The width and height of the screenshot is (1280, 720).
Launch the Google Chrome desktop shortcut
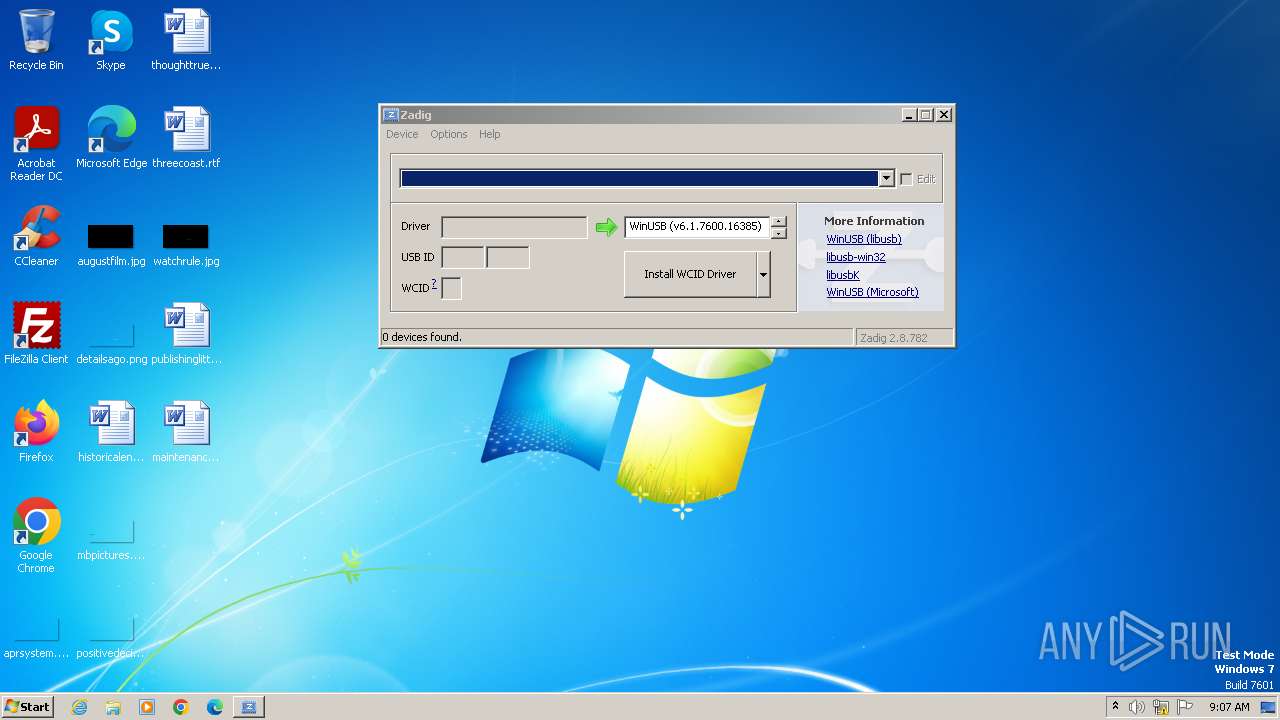pos(36,536)
